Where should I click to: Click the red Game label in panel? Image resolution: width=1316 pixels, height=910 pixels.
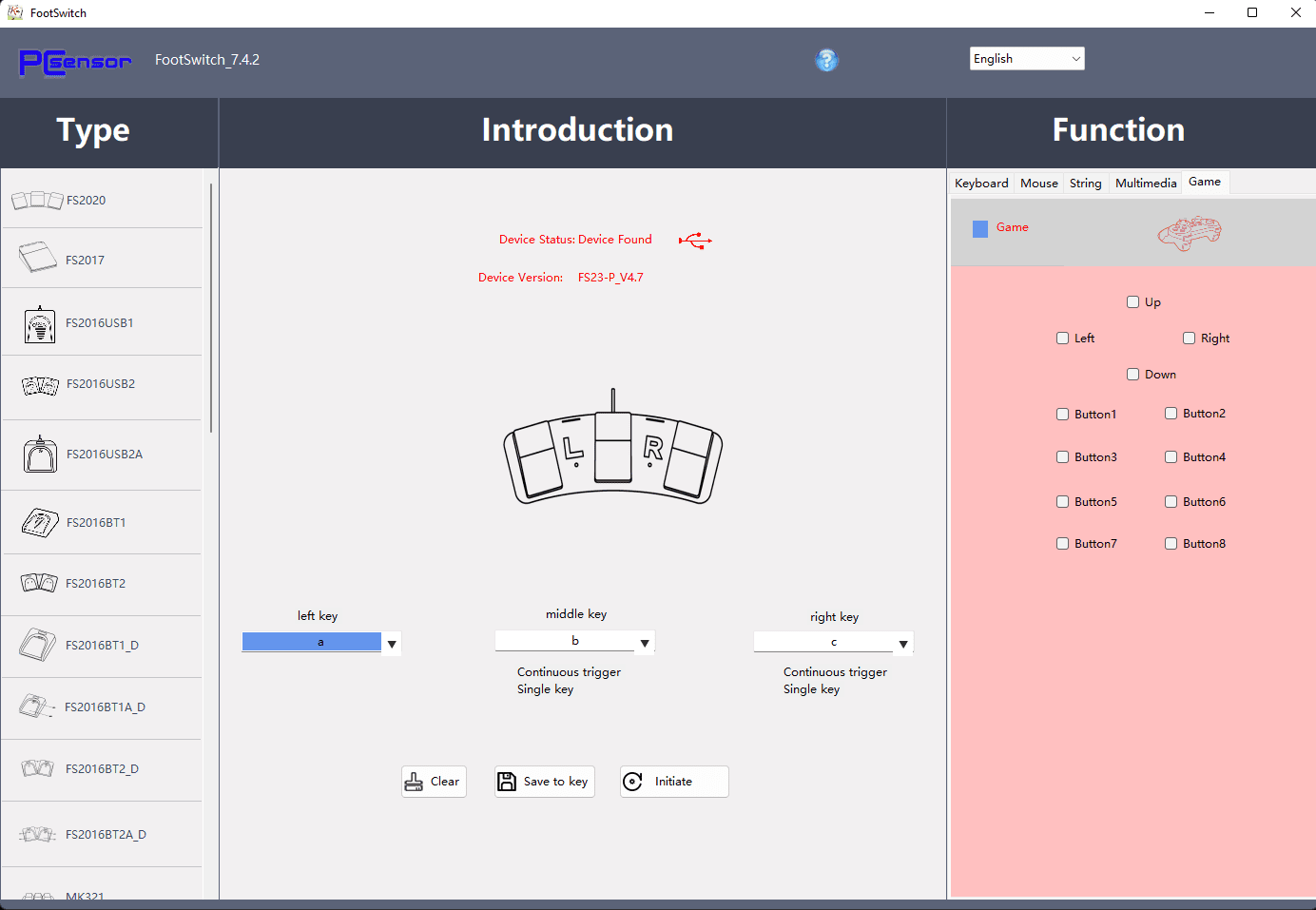pyautogui.click(x=1013, y=227)
